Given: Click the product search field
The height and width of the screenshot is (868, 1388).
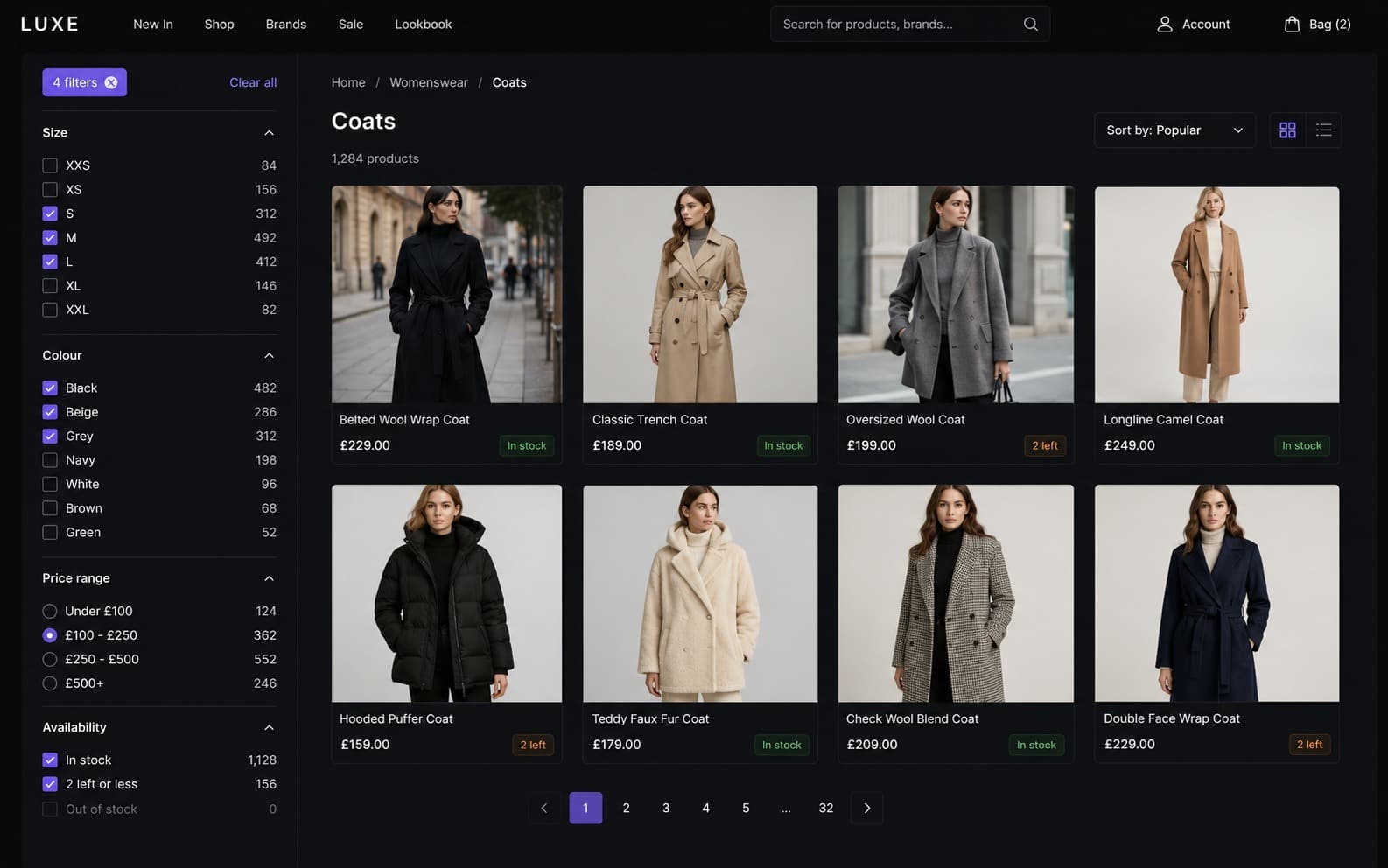Looking at the screenshot, I should [x=910, y=24].
